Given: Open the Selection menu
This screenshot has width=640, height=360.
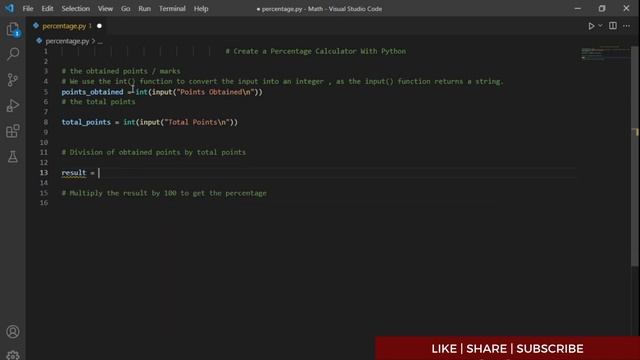Looking at the screenshot, I should point(76,9).
